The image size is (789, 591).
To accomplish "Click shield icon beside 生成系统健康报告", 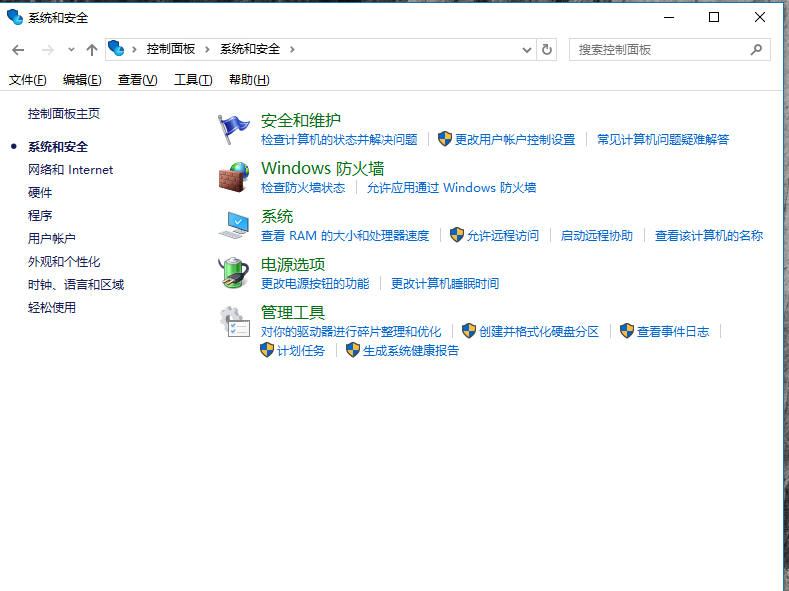I will pyautogui.click(x=353, y=350).
